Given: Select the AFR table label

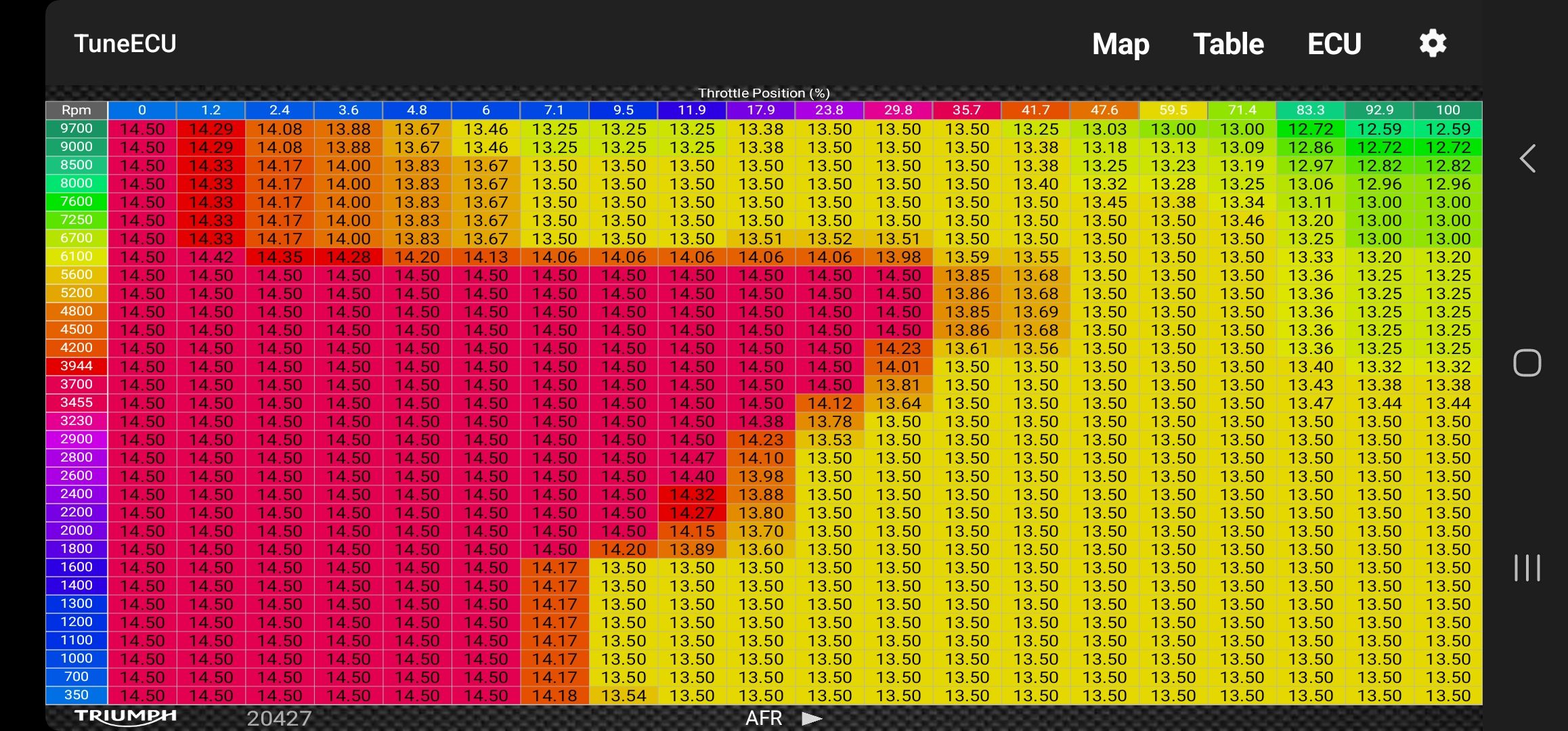Looking at the screenshot, I should [x=764, y=718].
